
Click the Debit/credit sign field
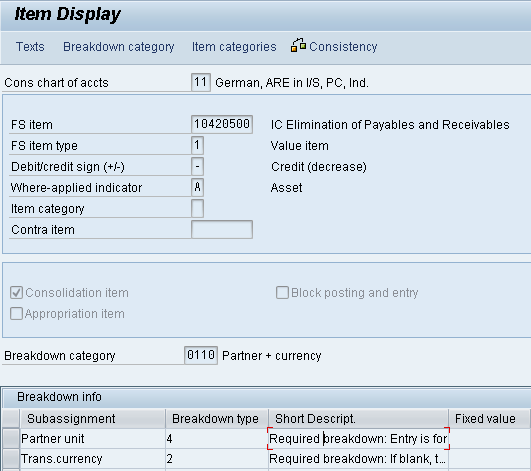click(x=197, y=166)
